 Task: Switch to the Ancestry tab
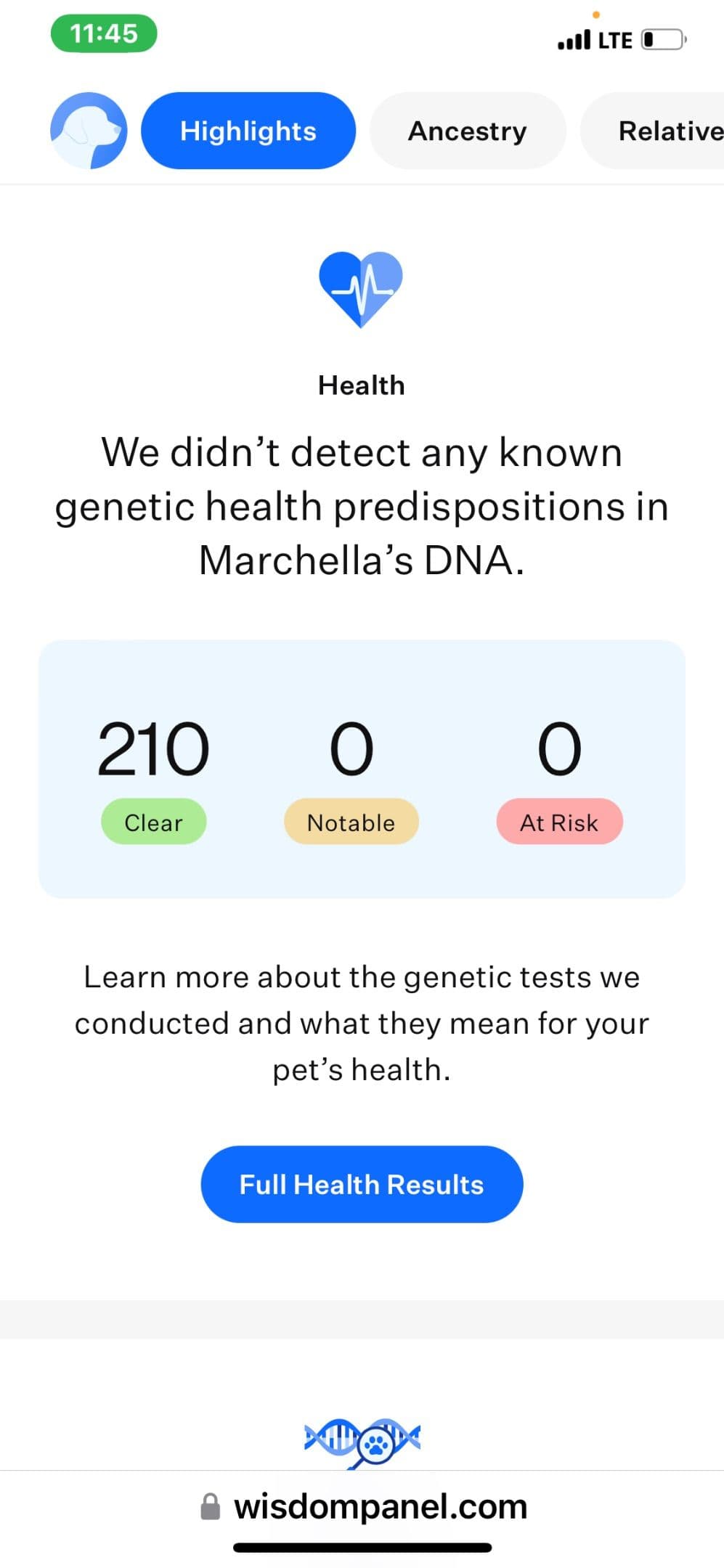tap(468, 131)
